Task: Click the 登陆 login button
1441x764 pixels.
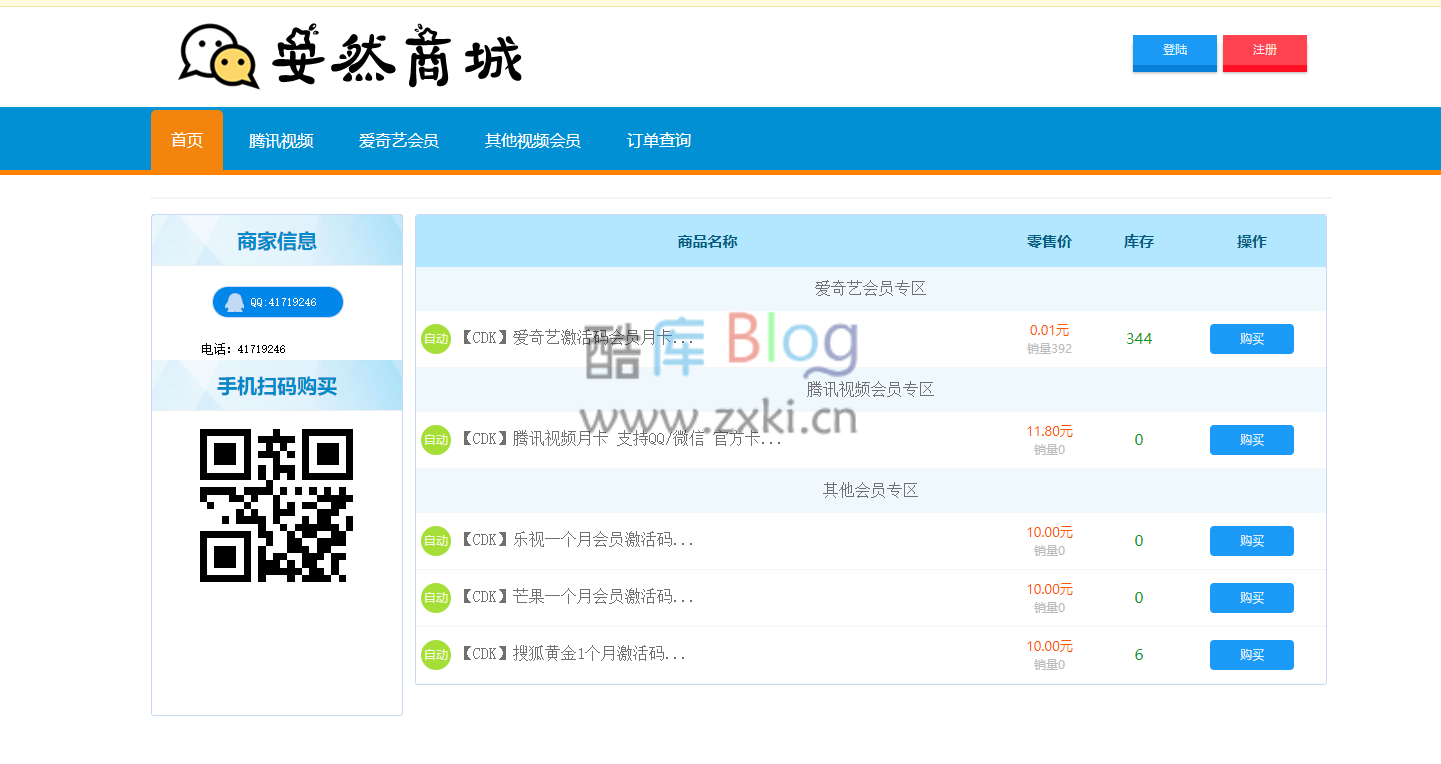Action: (1174, 53)
